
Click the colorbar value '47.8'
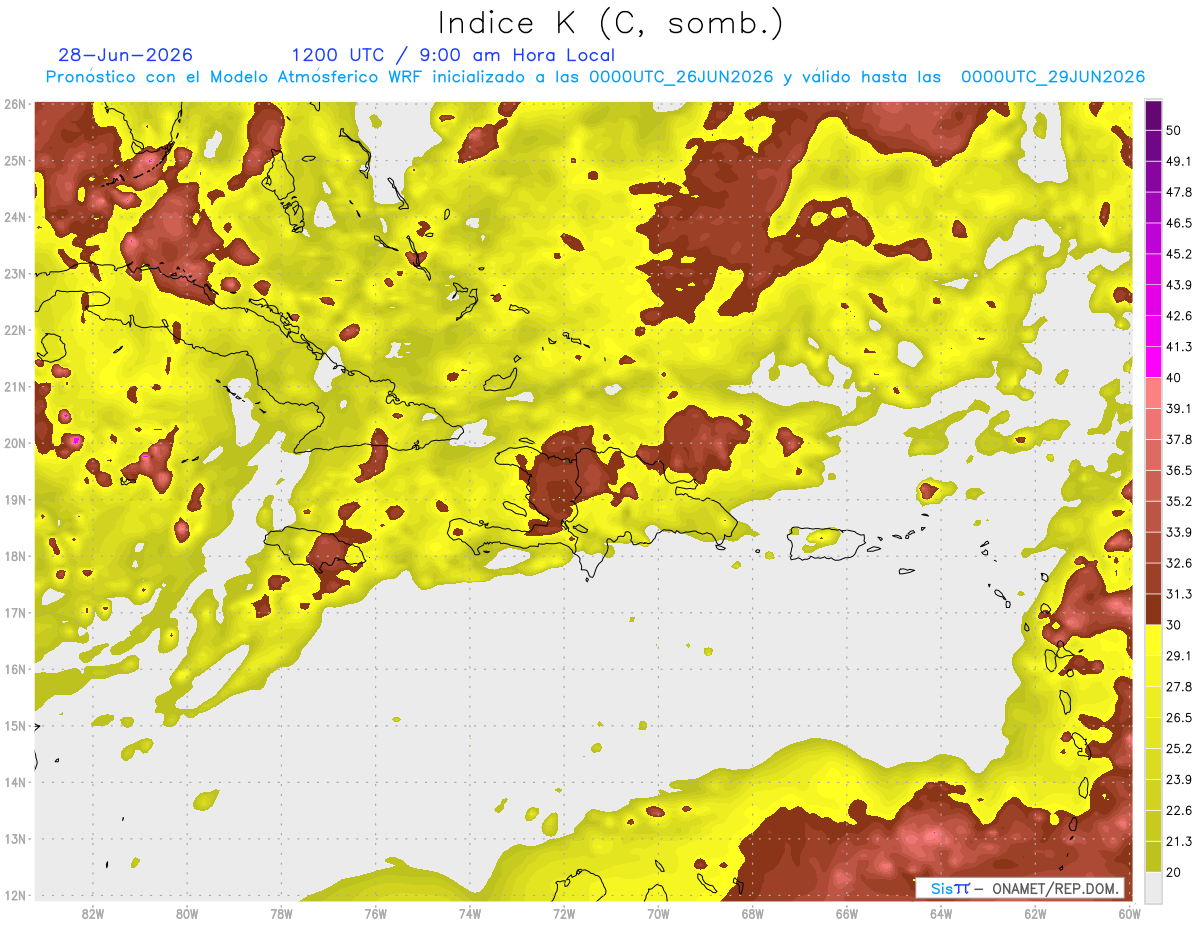pyautogui.click(x=1179, y=192)
